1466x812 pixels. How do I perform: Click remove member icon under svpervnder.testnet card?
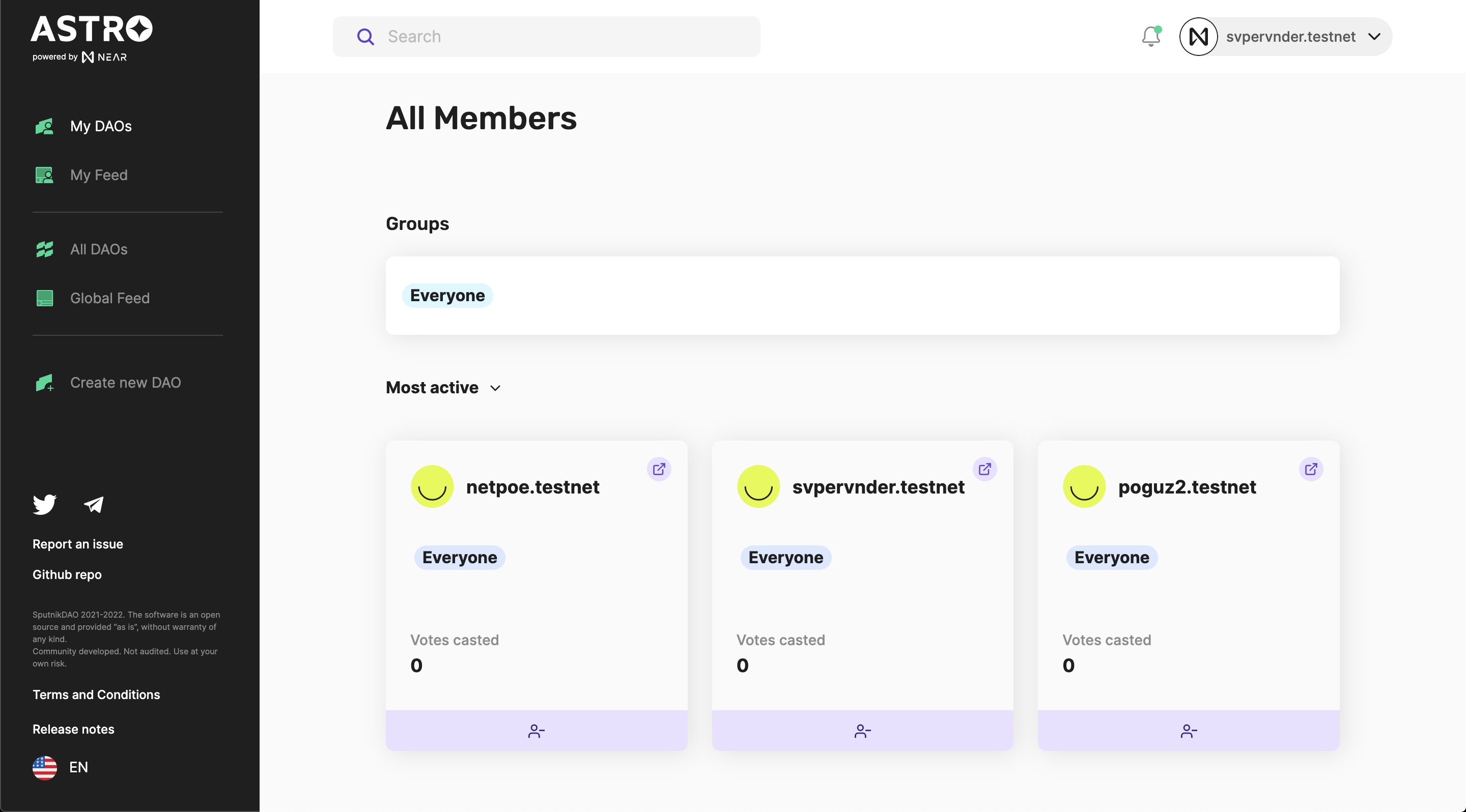862,731
